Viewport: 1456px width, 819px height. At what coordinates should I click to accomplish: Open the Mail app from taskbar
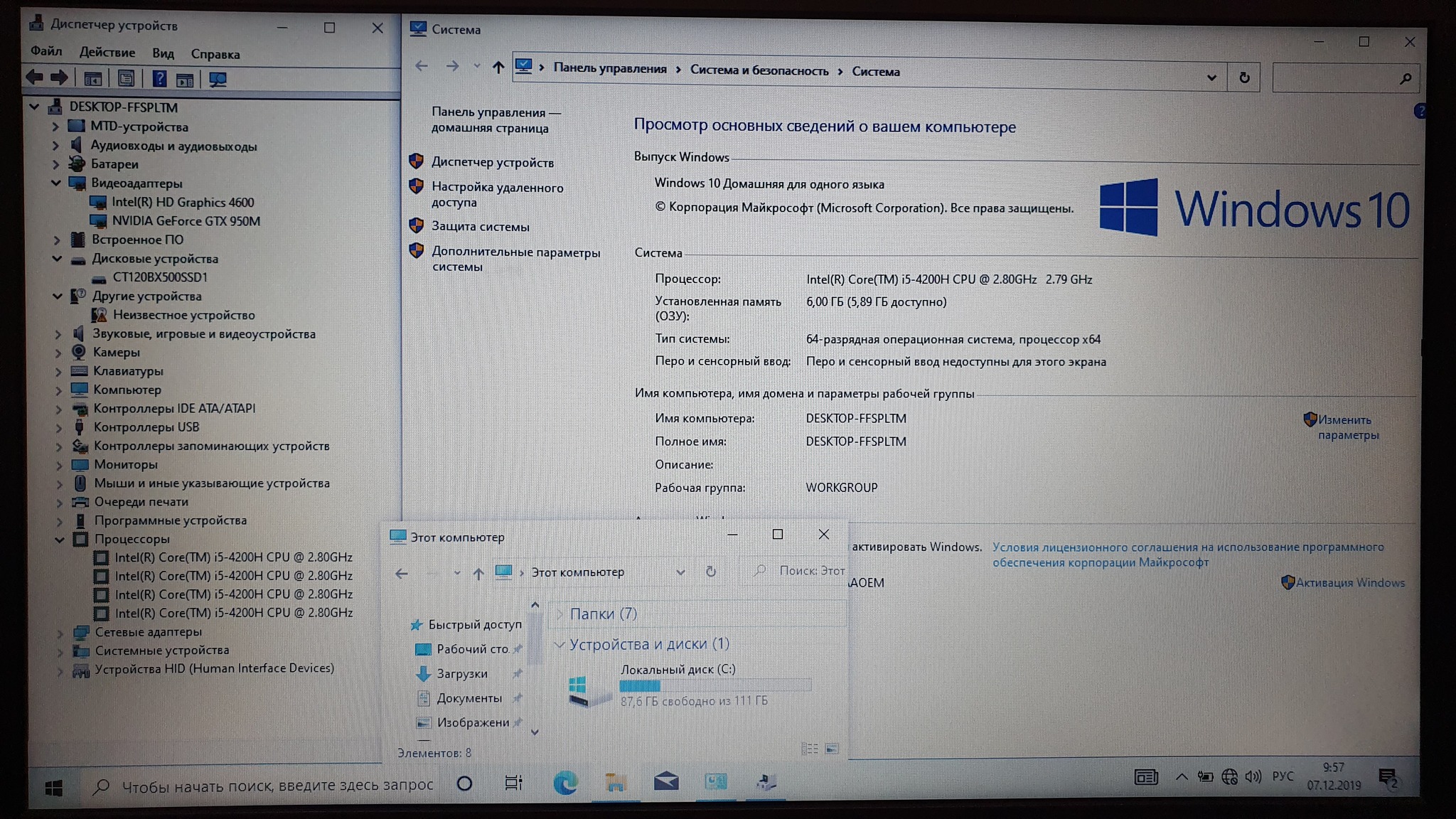click(666, 783)
